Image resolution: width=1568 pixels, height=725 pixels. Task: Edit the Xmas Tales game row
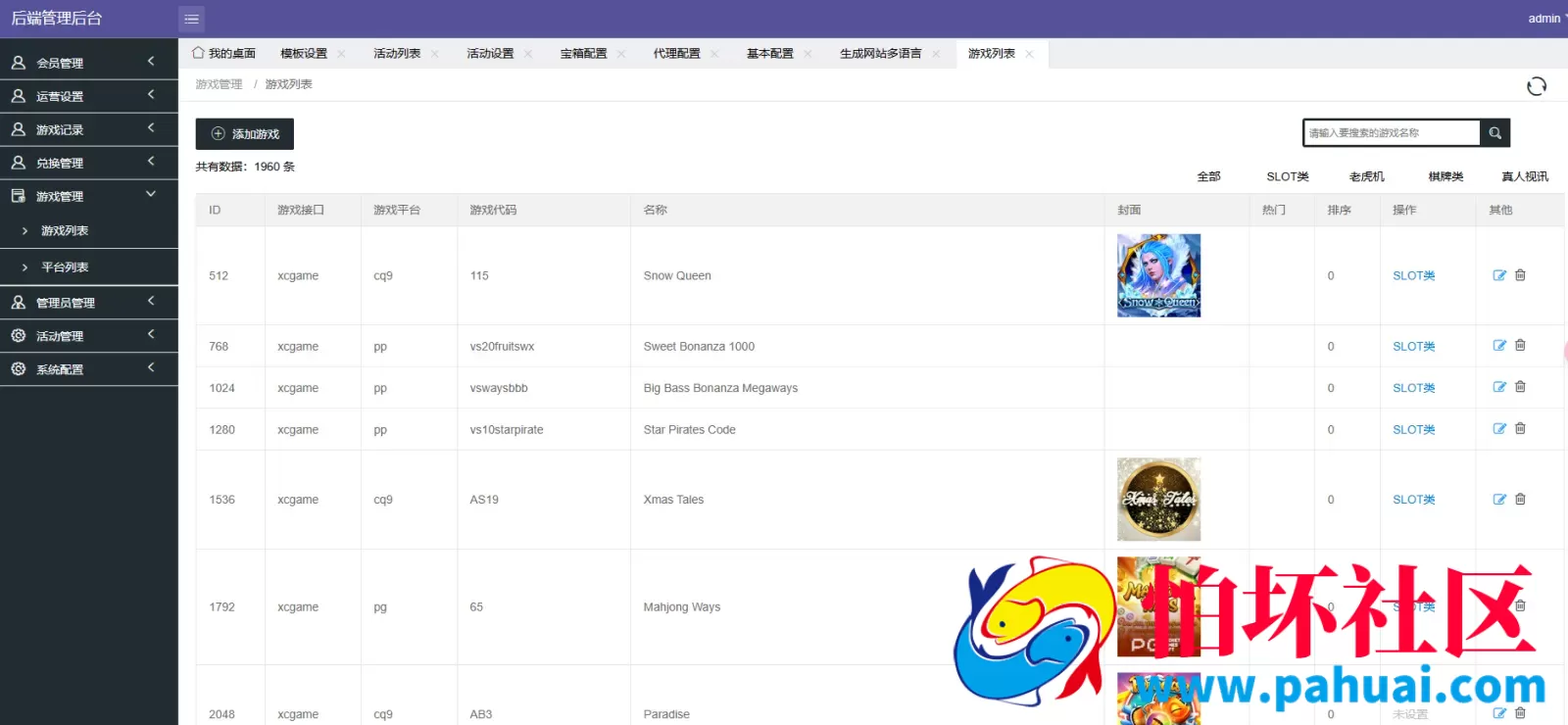point(1499,500)
